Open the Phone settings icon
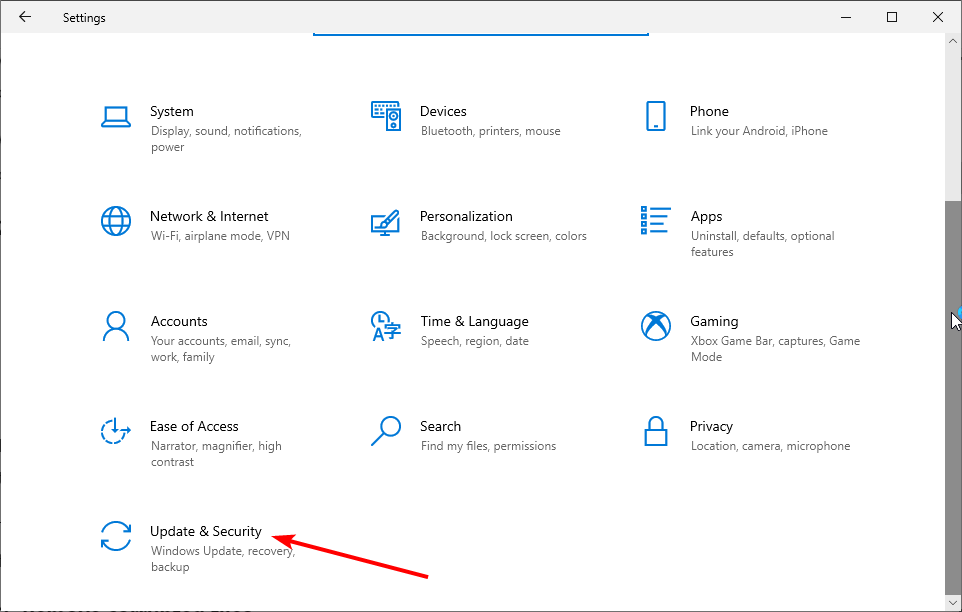 pyautogui.click(x=656, y=115)
